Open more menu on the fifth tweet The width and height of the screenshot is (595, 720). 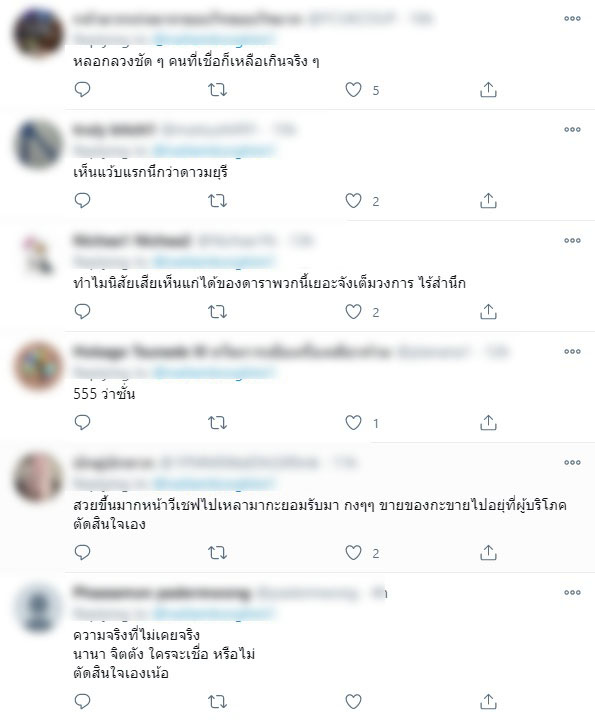[572, 462]
